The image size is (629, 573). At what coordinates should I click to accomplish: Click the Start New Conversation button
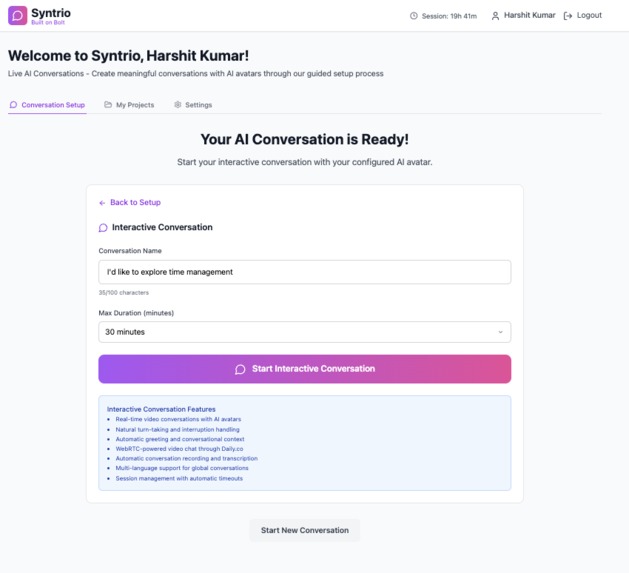[304, 530]
